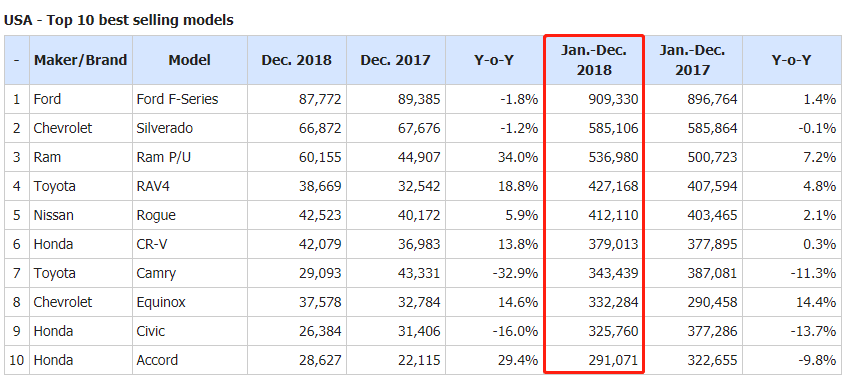Click the value 387,081
The width and height of the screenshot is (842, 375).
coord(712,273)
